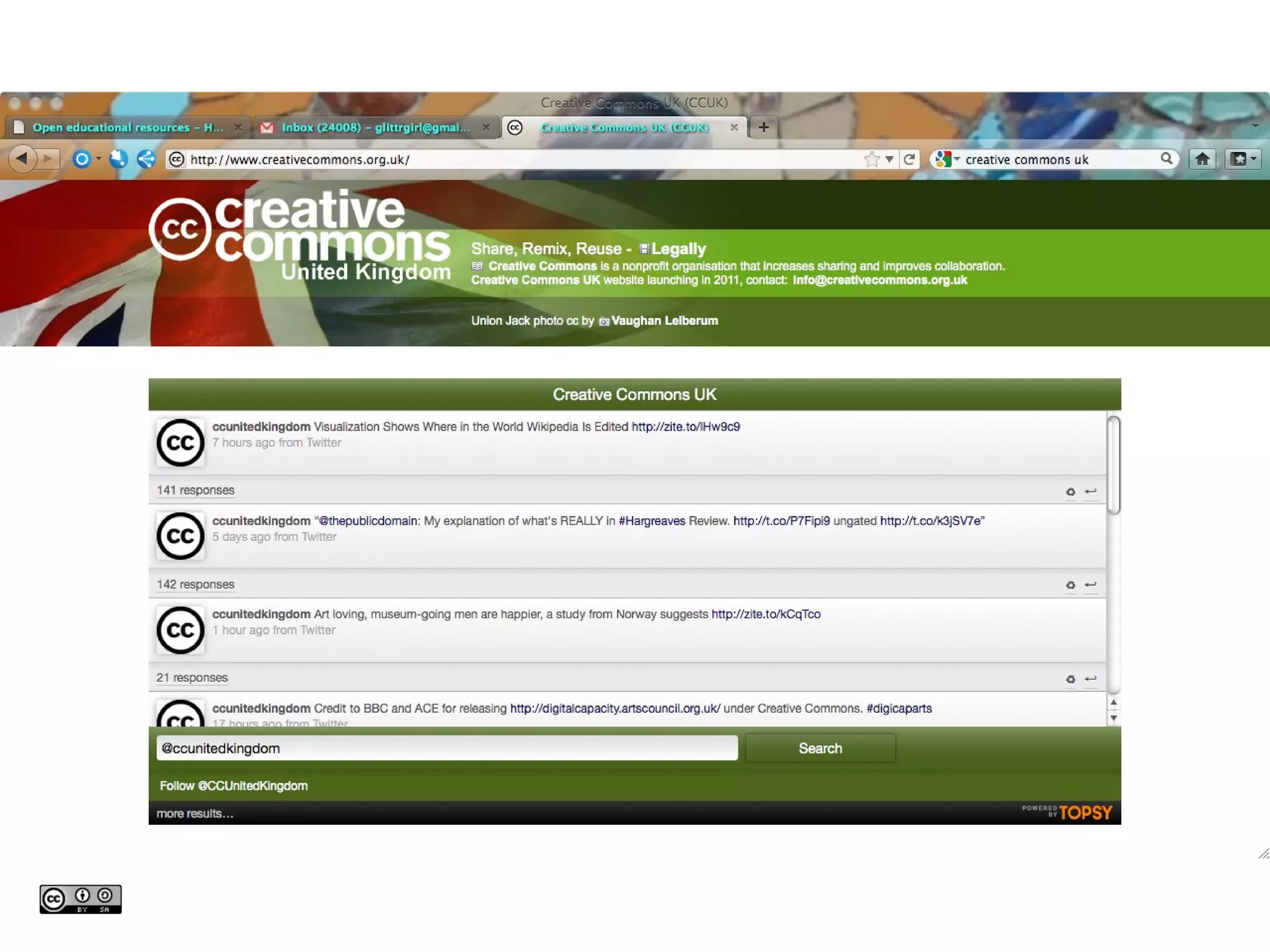The width and height of the screenshot is (1270, 952).
Task: Click the home button icon
Action: [x=1202, y=159]
